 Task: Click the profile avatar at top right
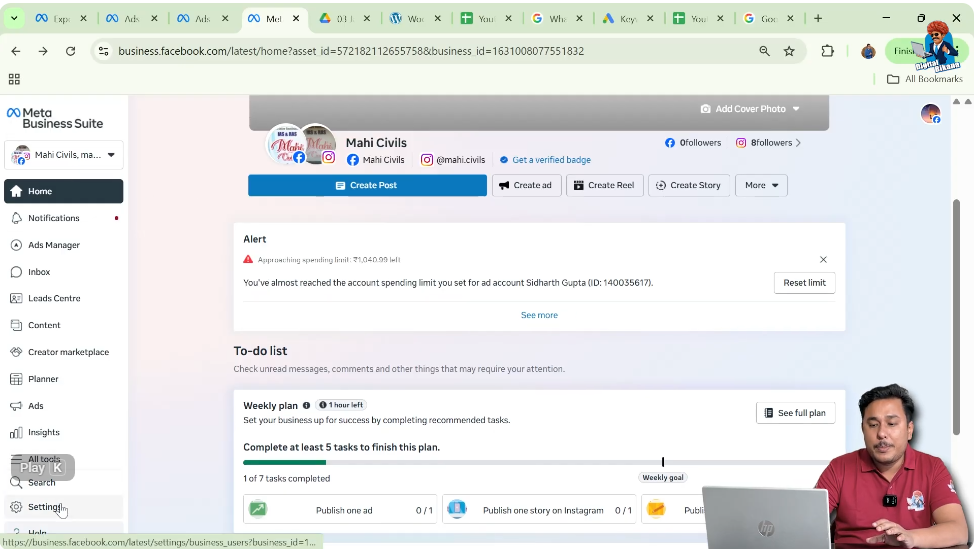(x=930, y=114)
